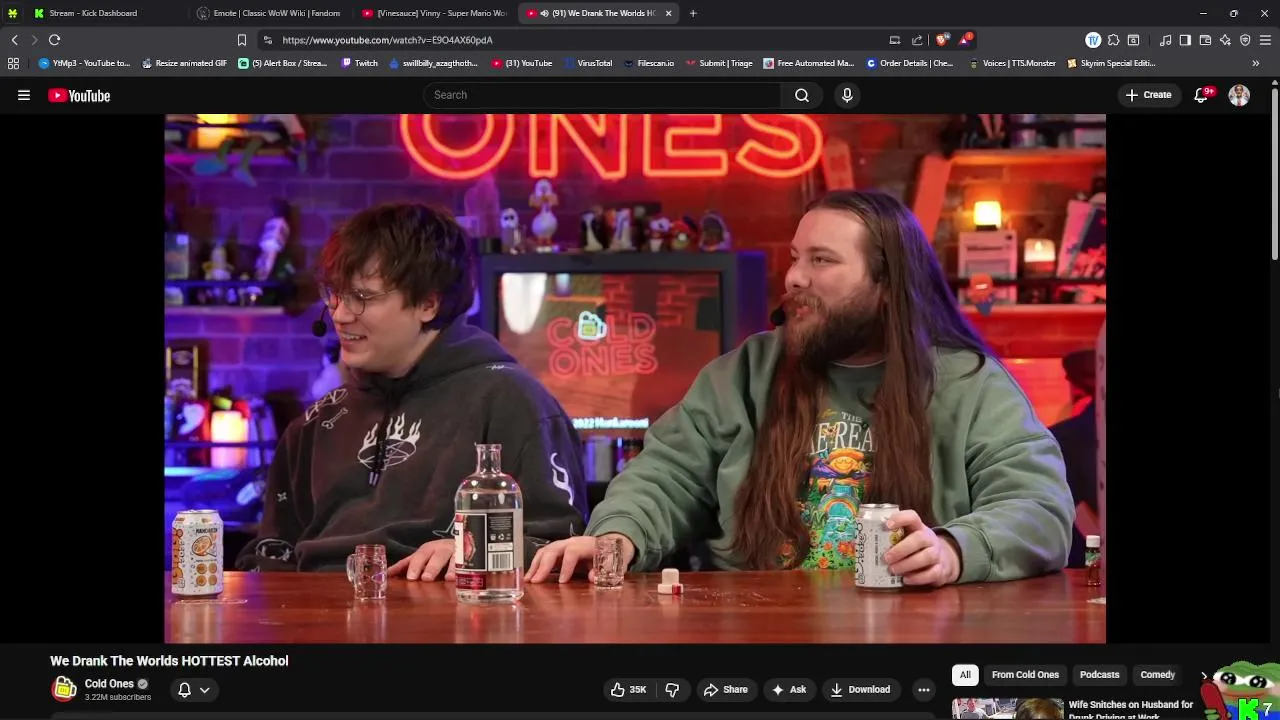Reload the page with the refresh icon
Image resolution: width=1280 pixels, height=720 pixels.
tap(54, 40)
